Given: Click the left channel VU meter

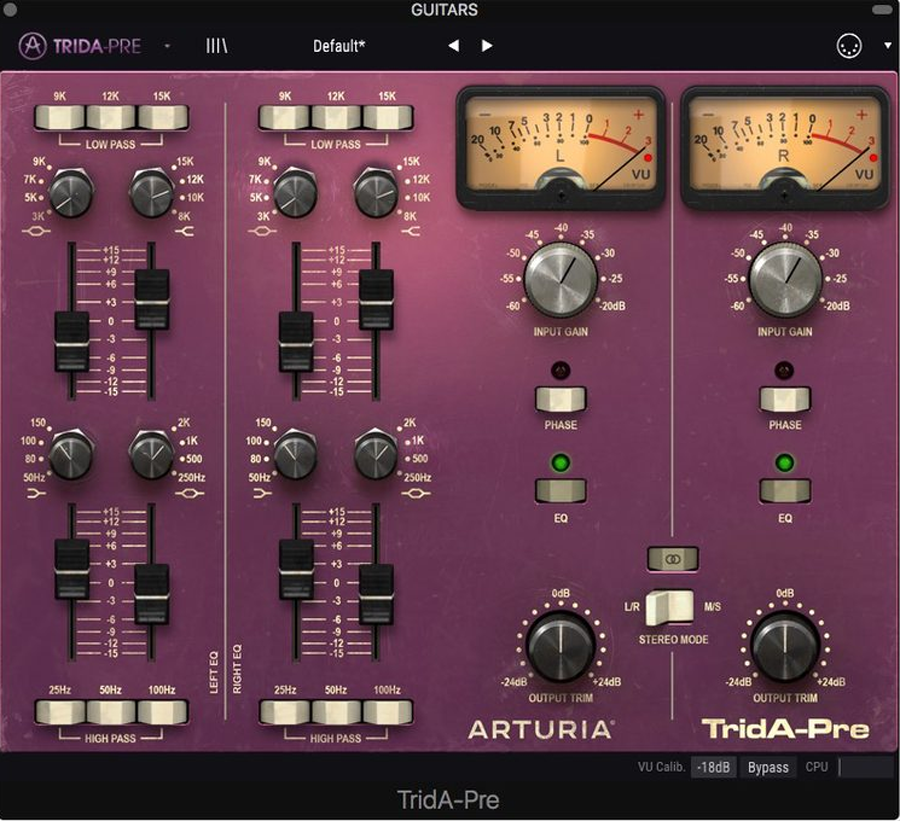Looking at the screenshot, I should tap(561, 147).
